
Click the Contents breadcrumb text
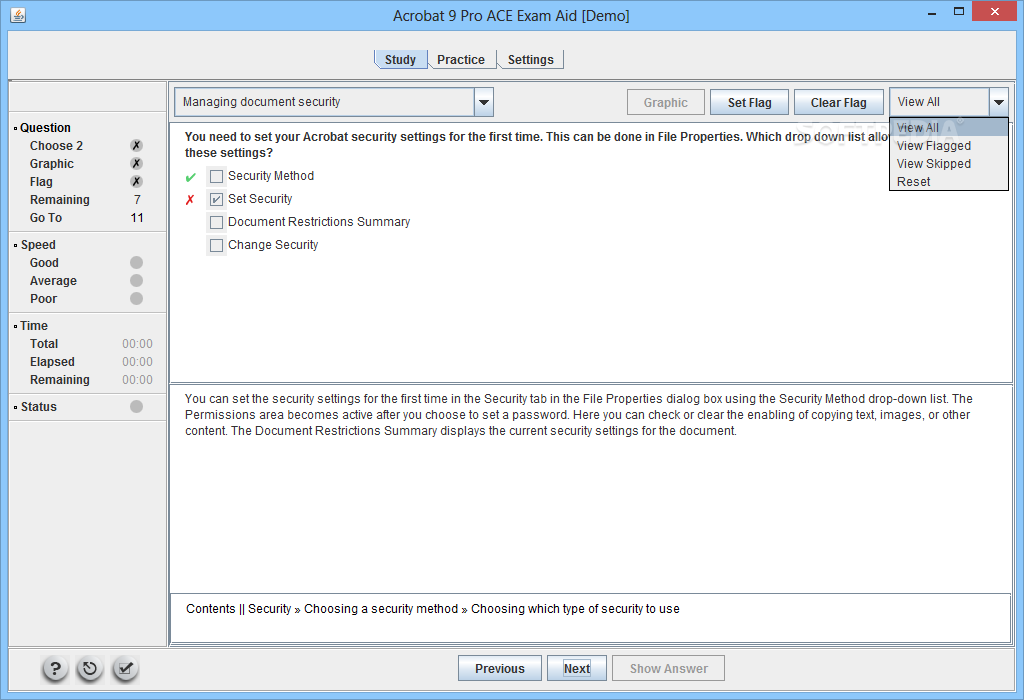(210, 609)
